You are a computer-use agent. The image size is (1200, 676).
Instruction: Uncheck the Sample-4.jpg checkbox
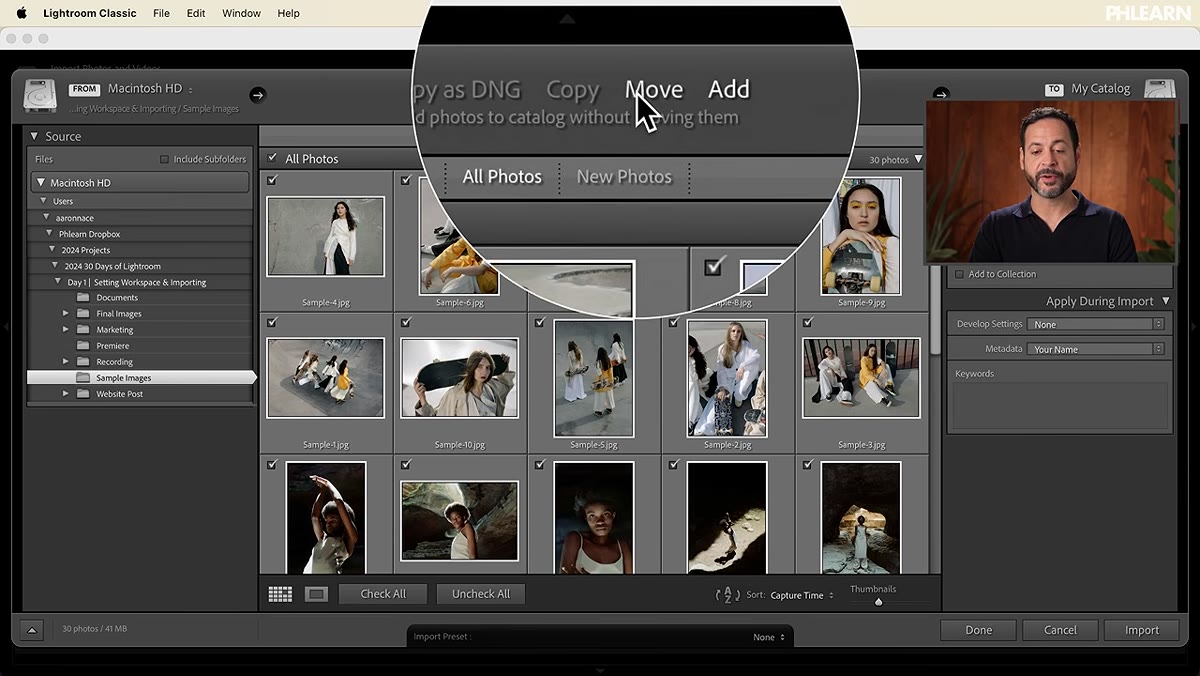273,181
